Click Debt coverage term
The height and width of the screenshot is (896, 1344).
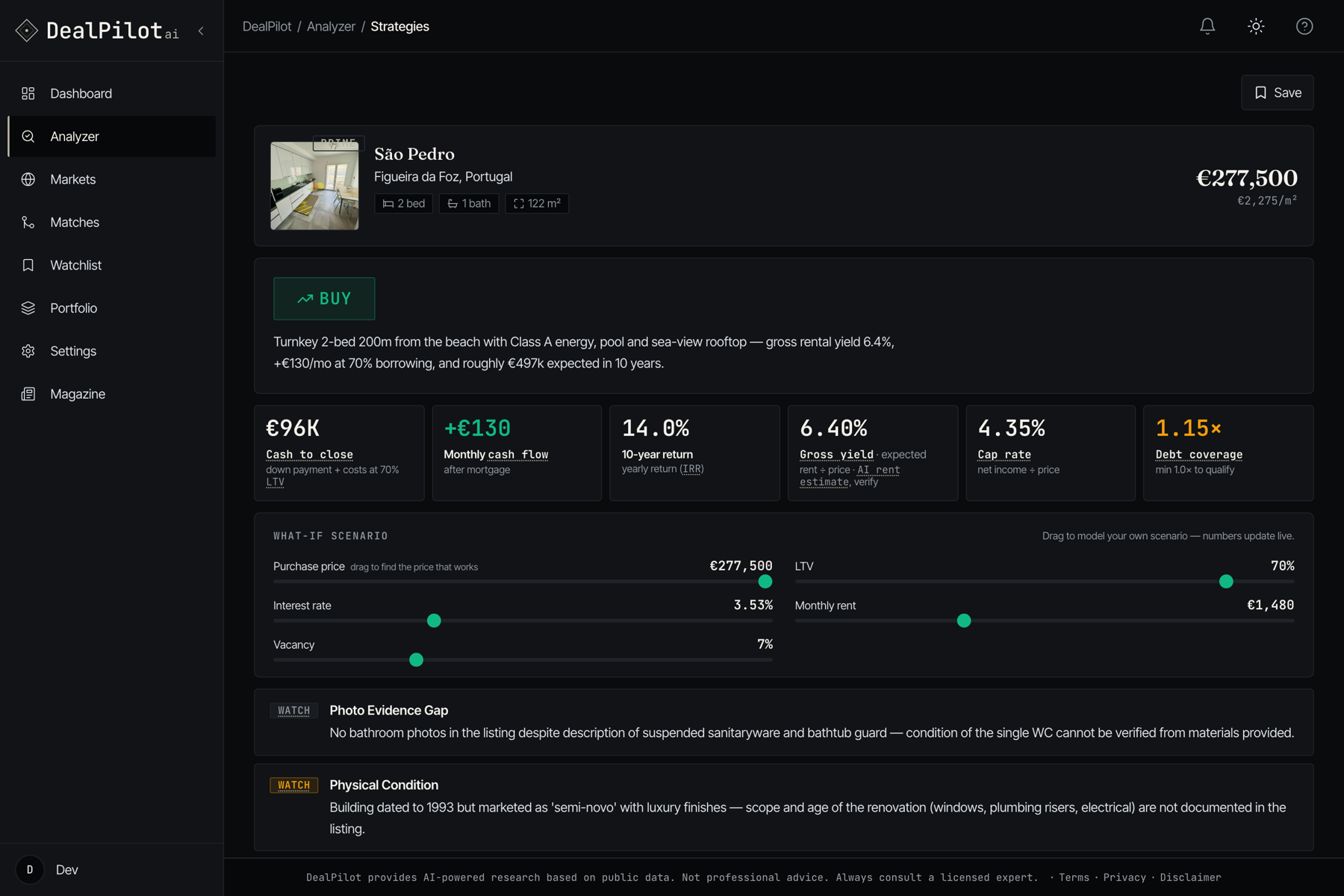click(1199, 454)
